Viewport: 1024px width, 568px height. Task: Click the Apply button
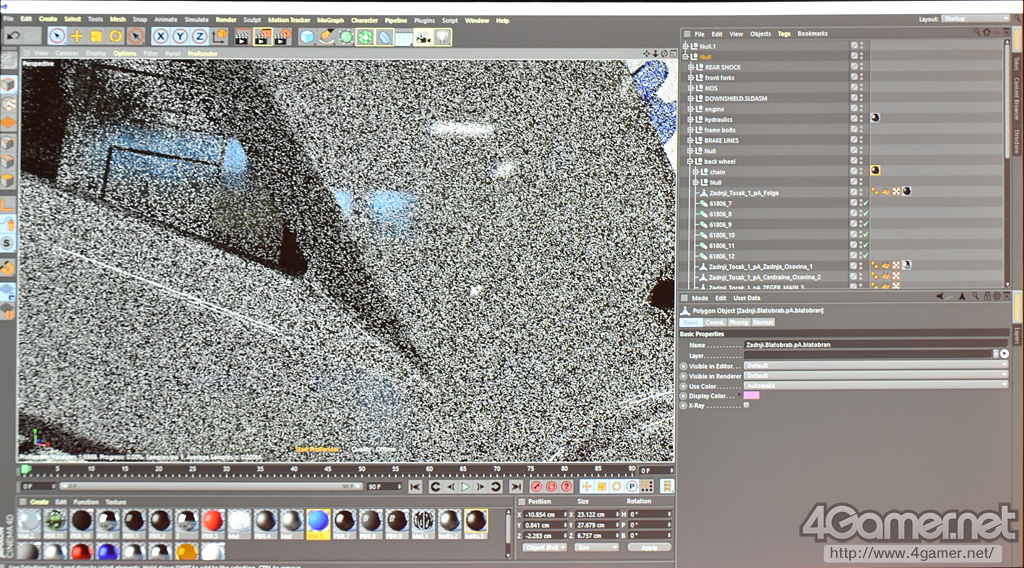click(649, 547)
